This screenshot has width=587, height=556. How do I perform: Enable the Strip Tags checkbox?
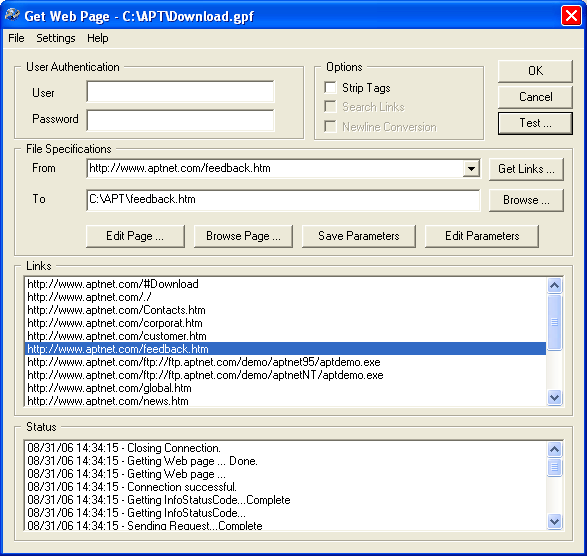click(330, 87)
